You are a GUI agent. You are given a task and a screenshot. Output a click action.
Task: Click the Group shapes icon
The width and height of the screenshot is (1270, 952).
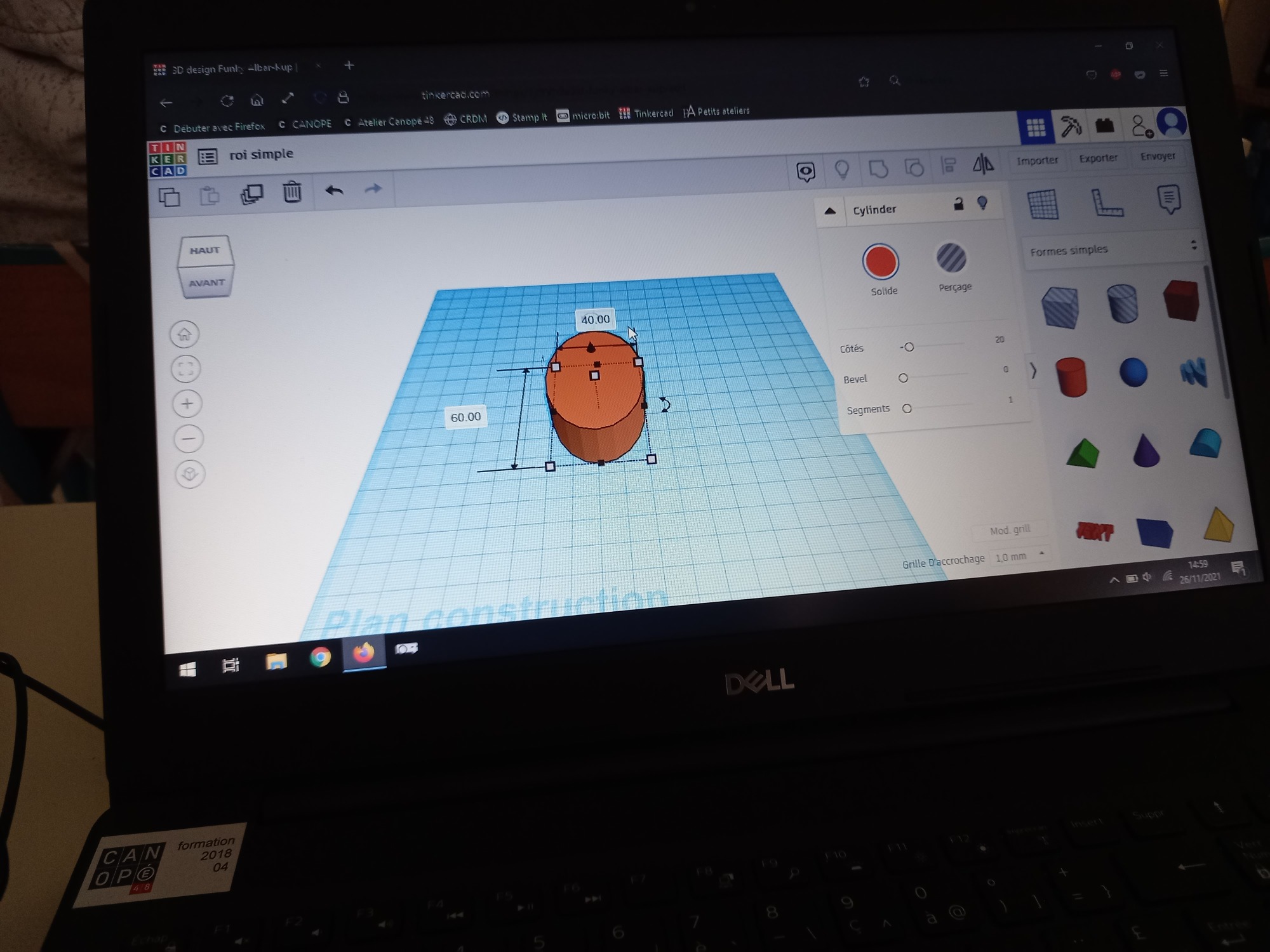point(878,168)
